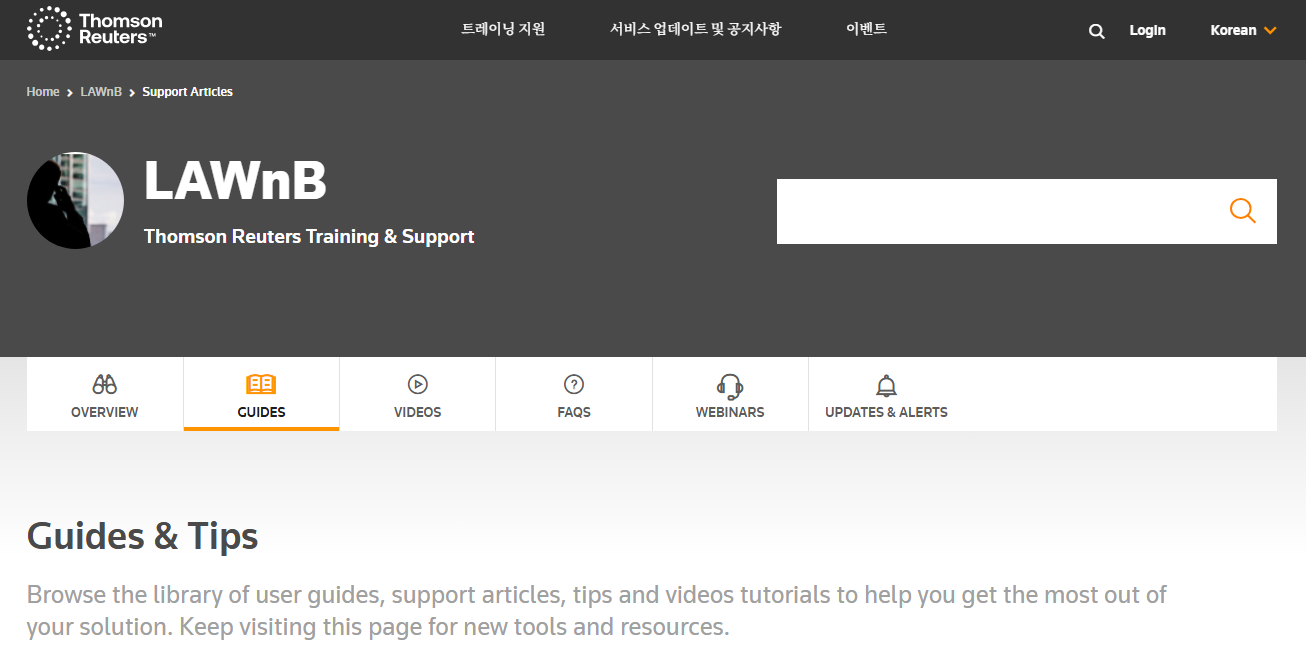Open 서비스 업데이트 및 공지사항 menu
Image resolution: width=1306 pixels, height=667 pixels.
click(695, 29)
